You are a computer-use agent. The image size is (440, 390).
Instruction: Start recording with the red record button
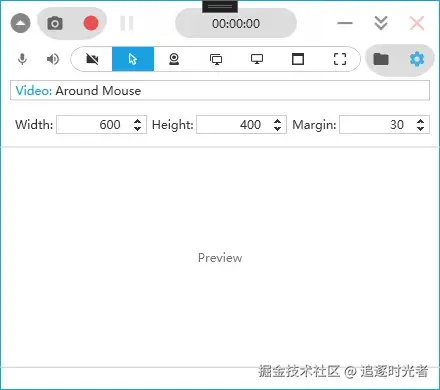pyautogui.click(x=91, y=23)
